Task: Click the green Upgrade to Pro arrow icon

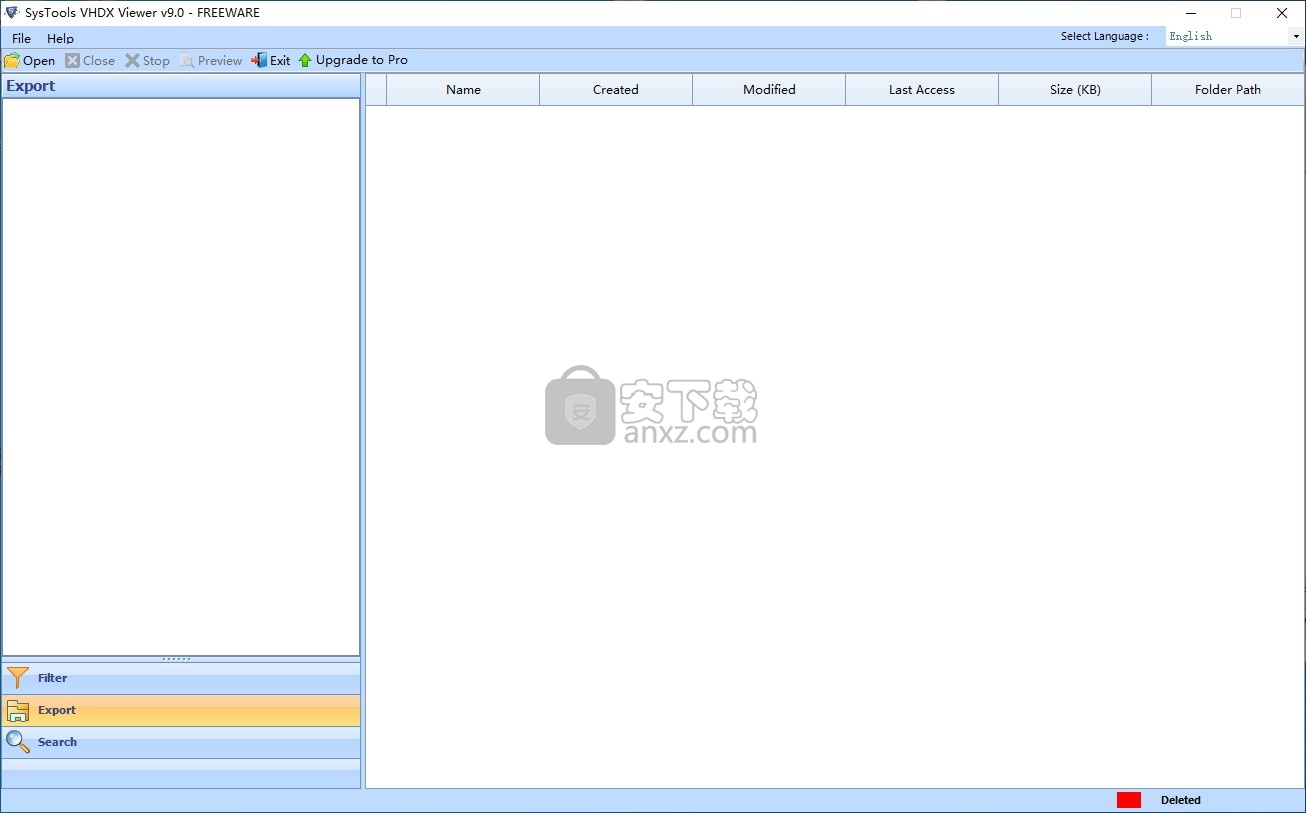Action: click(x=305, y=60)
